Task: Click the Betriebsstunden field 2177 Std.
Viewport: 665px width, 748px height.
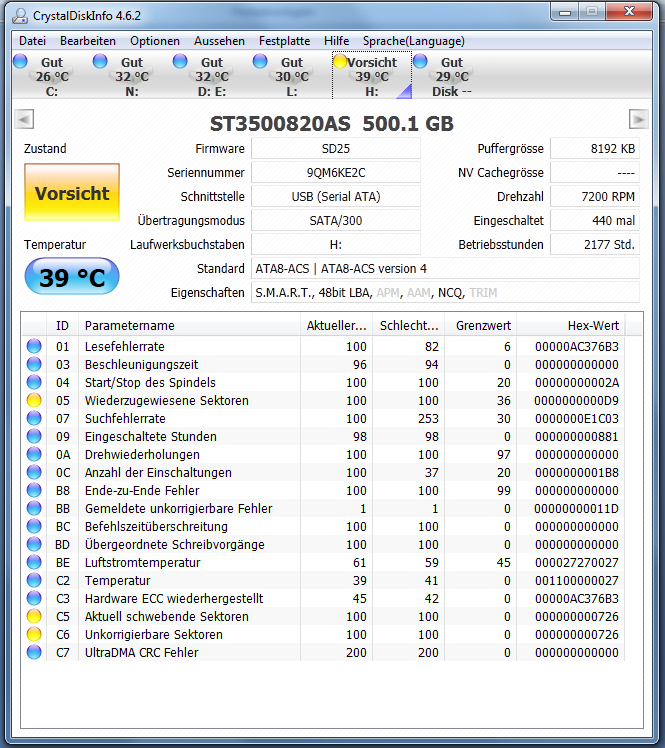Action: click(595, 245)
